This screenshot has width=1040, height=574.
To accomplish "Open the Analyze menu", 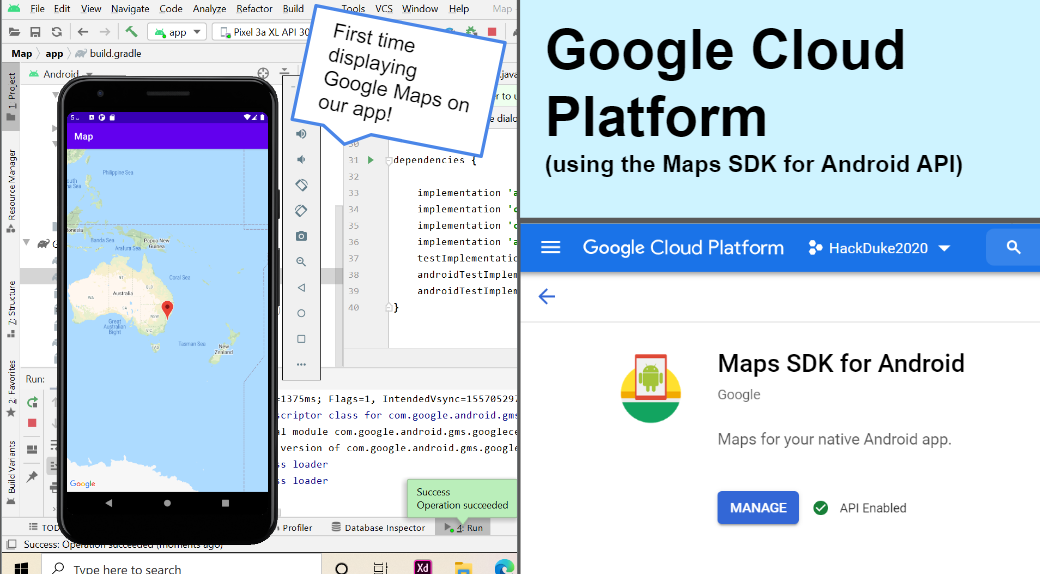I will tap(209, 9).
